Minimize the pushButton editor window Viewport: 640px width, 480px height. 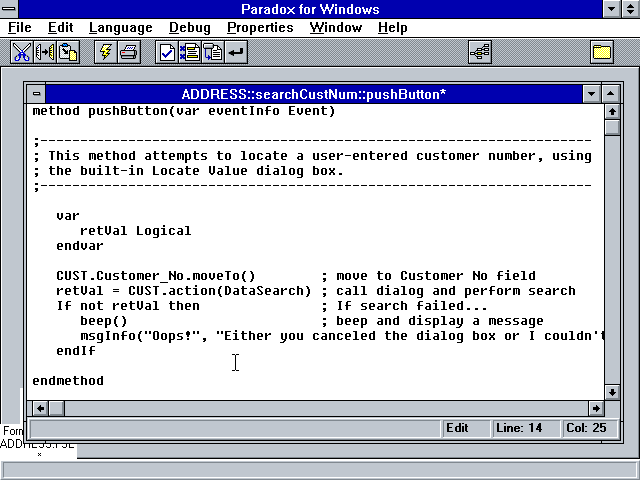click(591, 94)
